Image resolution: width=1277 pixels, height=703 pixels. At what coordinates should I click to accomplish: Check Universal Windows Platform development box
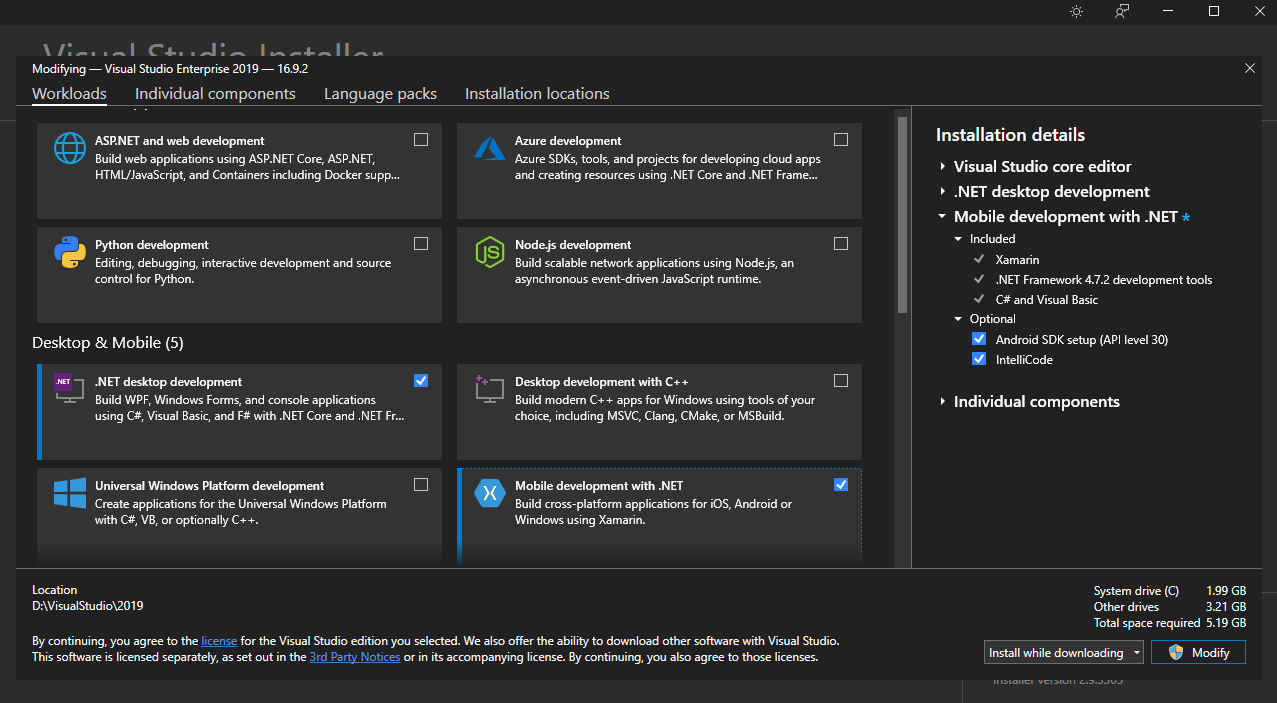click(421, 484)
